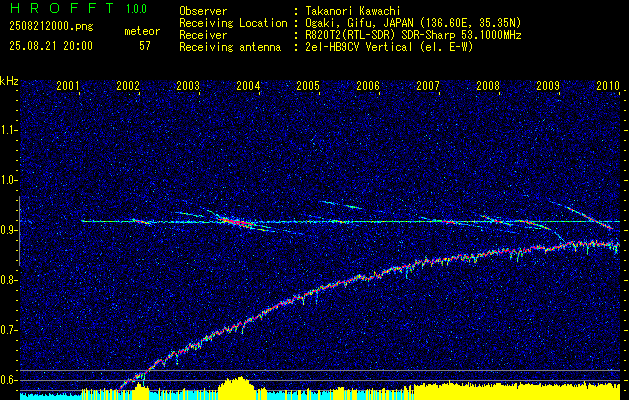Image resolution: width=629 pixels, height=400 pixels.
Task: Select the file name 2508212000.png
Action: (51, 27)
